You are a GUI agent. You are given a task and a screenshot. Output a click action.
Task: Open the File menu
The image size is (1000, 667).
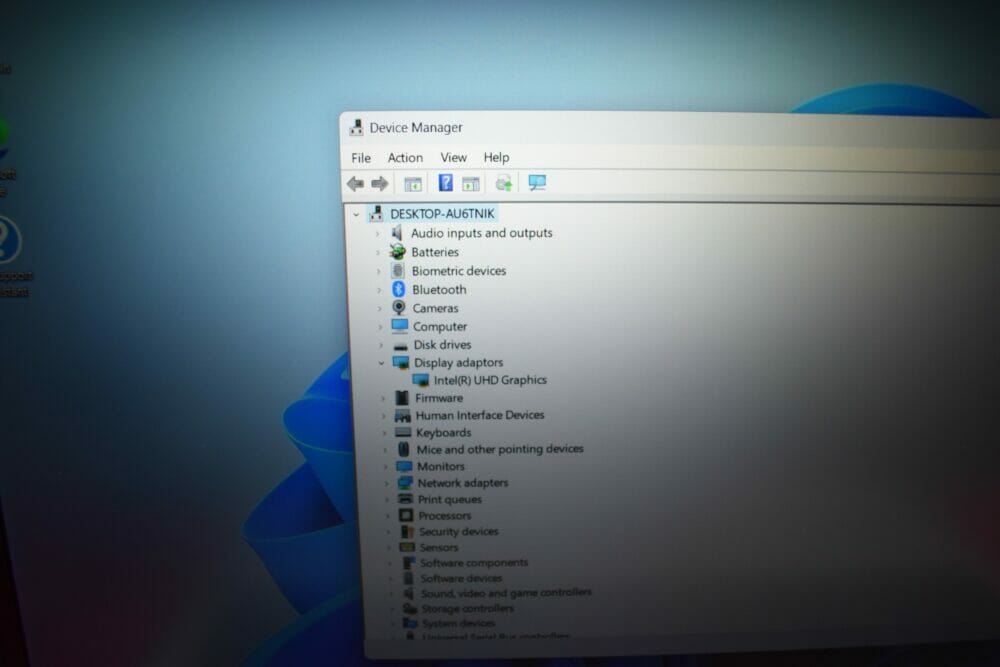[361, 158]
